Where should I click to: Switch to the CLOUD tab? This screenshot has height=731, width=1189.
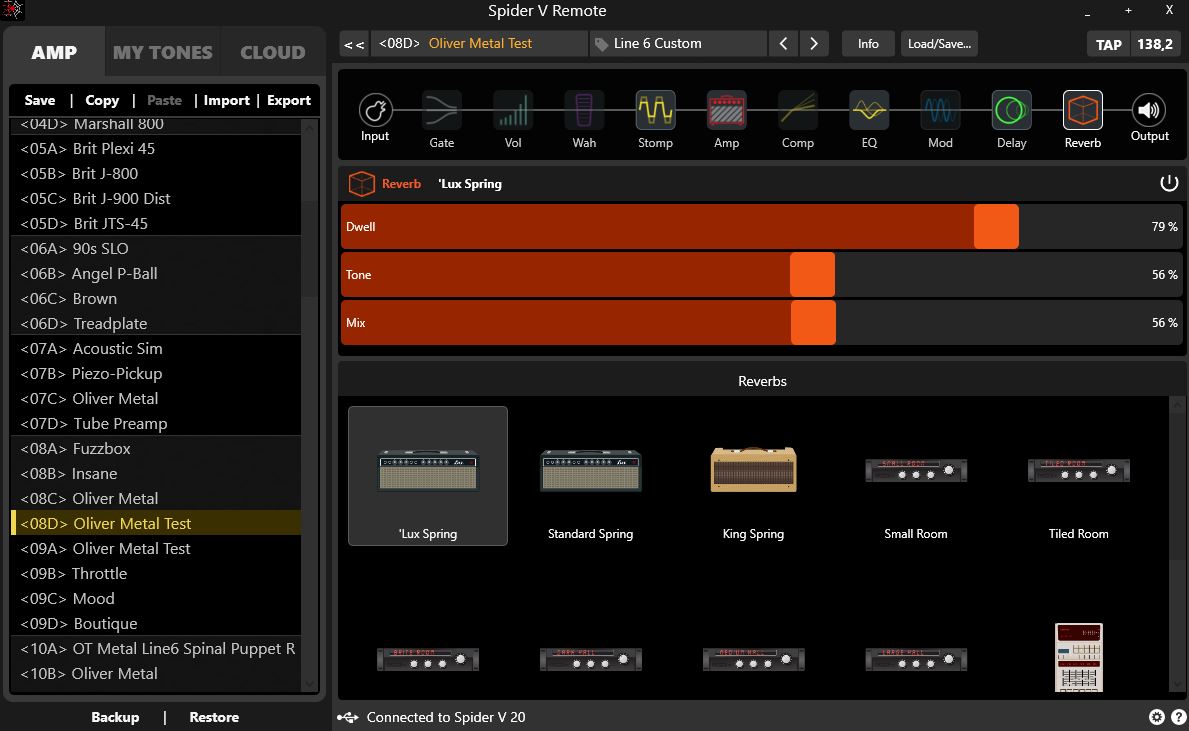(273, 52)
